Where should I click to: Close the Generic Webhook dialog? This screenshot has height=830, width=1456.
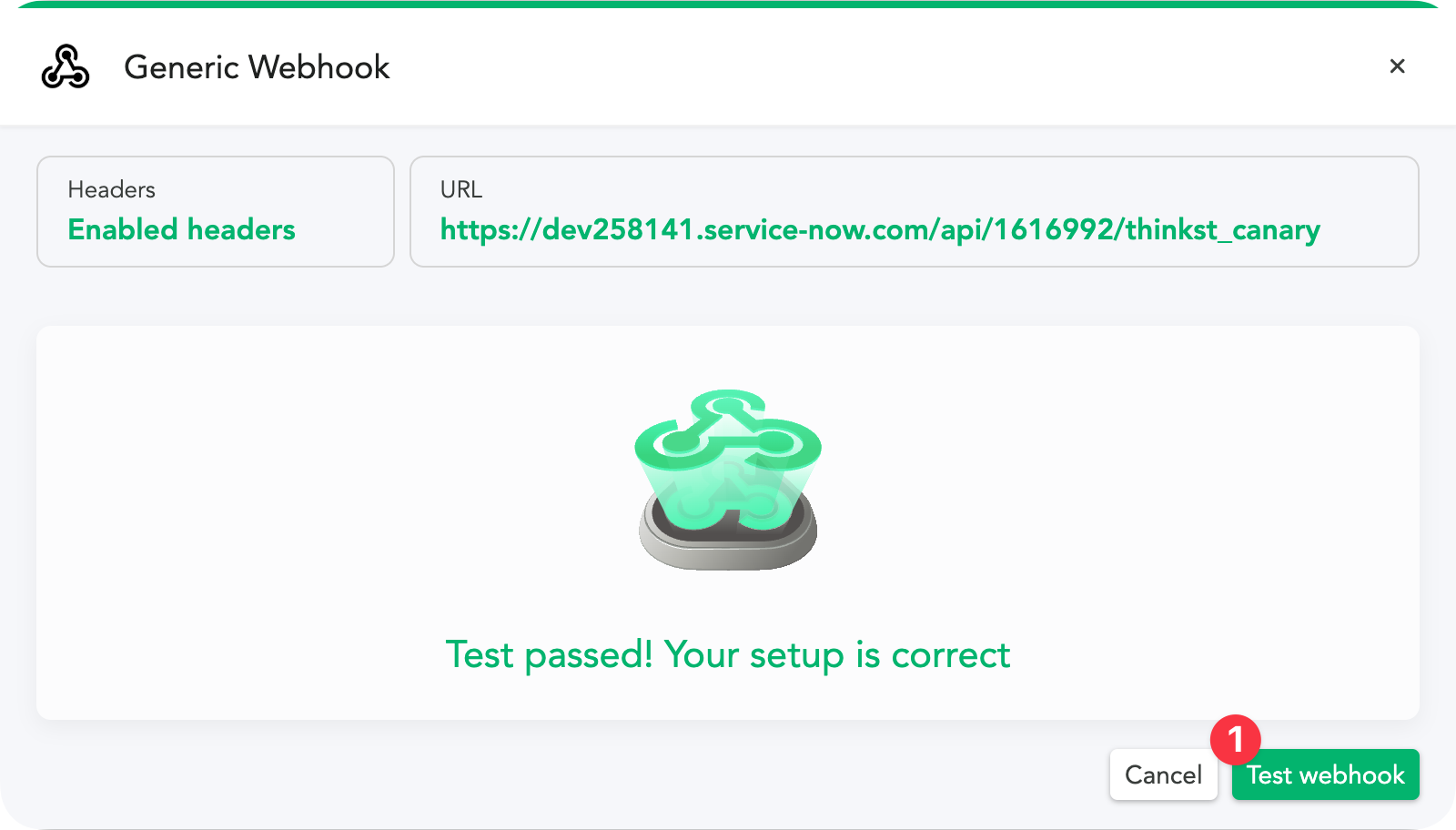1397,66
